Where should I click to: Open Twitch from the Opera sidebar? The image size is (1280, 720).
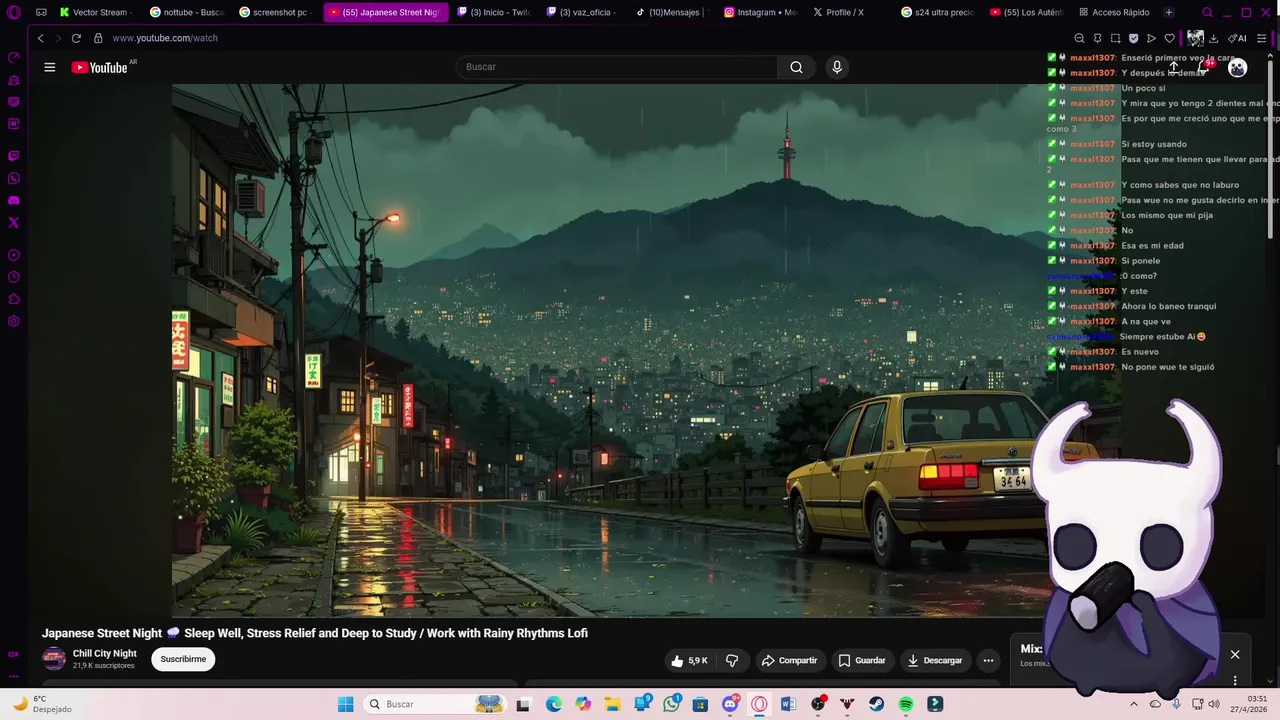click(13, 156)
